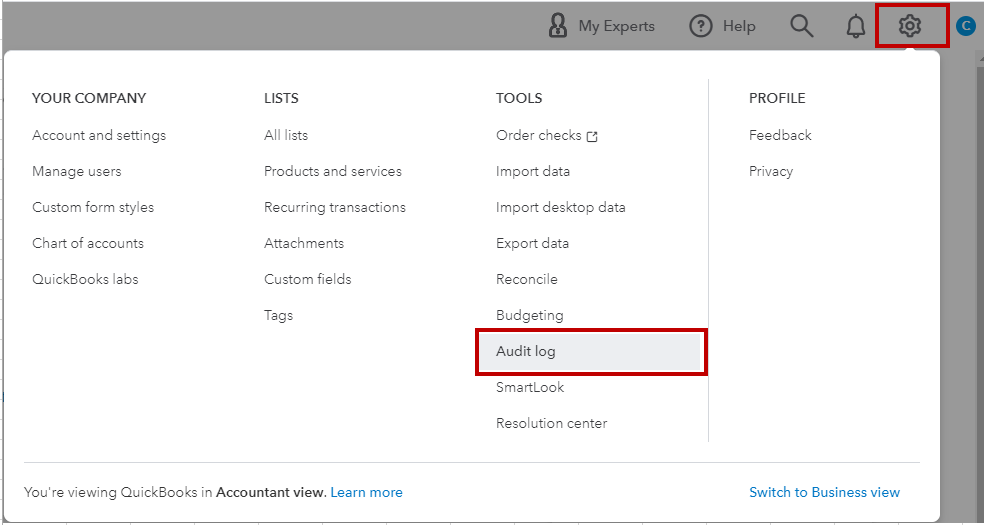Click Order checks
Screen dimensions: 984x525
pos(538,135)
